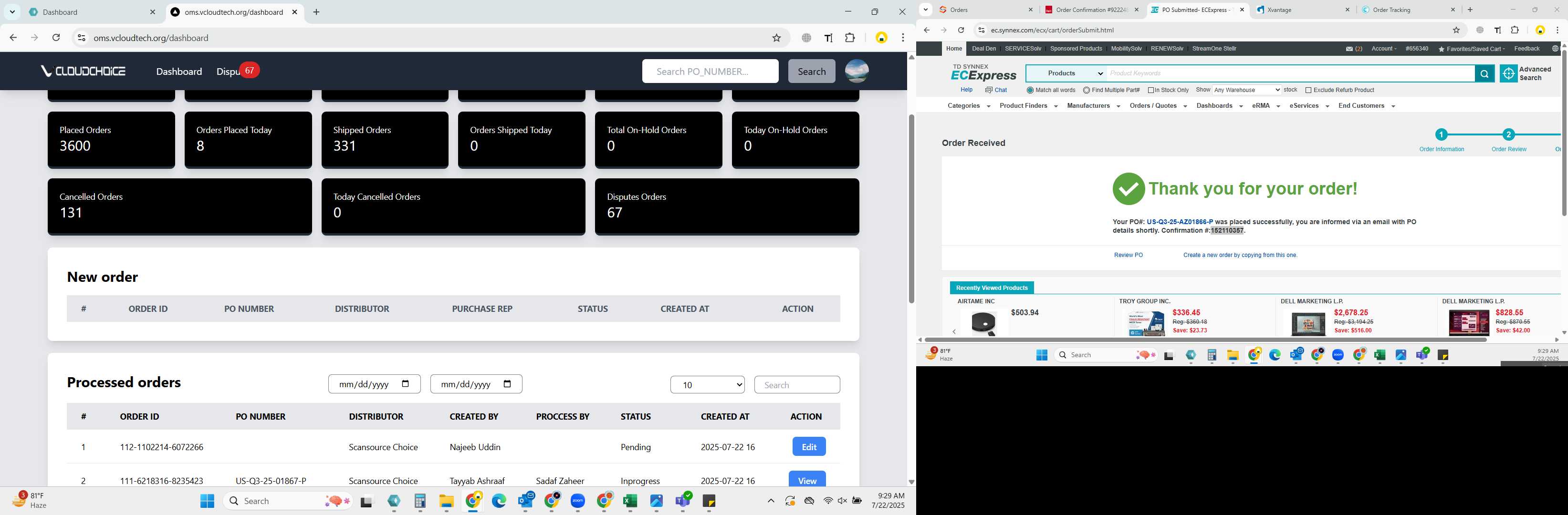Screen dimensions: 1568x515
Task: Open Deal Den in the ECExpress top bar
Action: click(x=983, y=49)
